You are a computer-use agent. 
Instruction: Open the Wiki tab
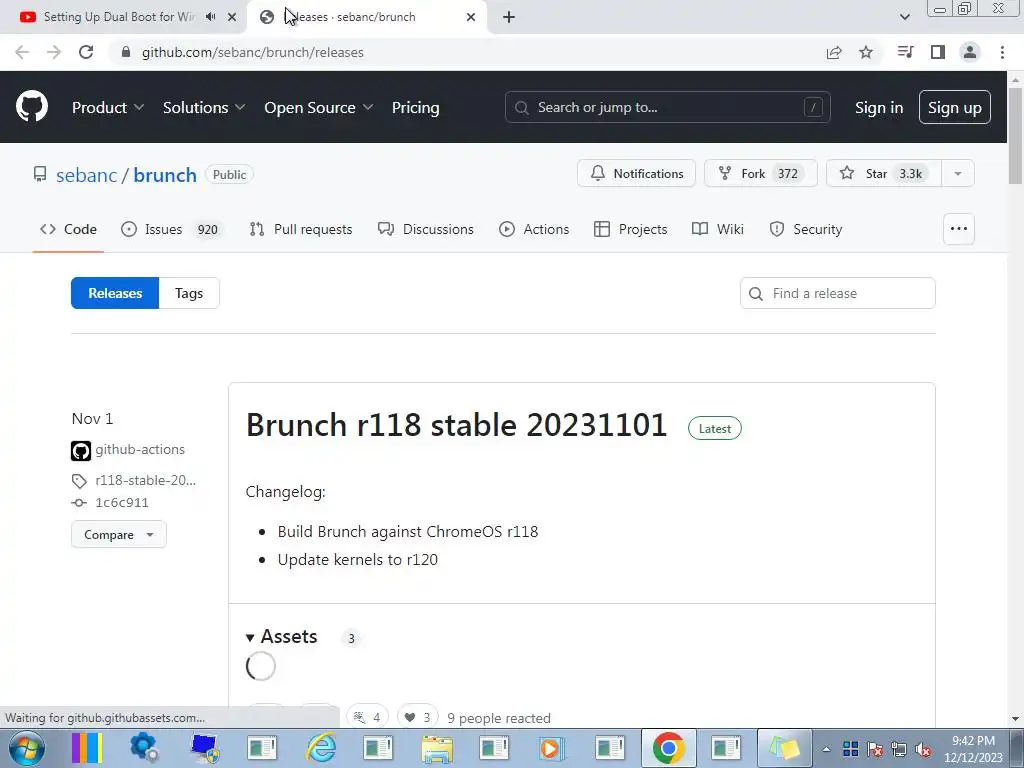click(x=718, y=229)
